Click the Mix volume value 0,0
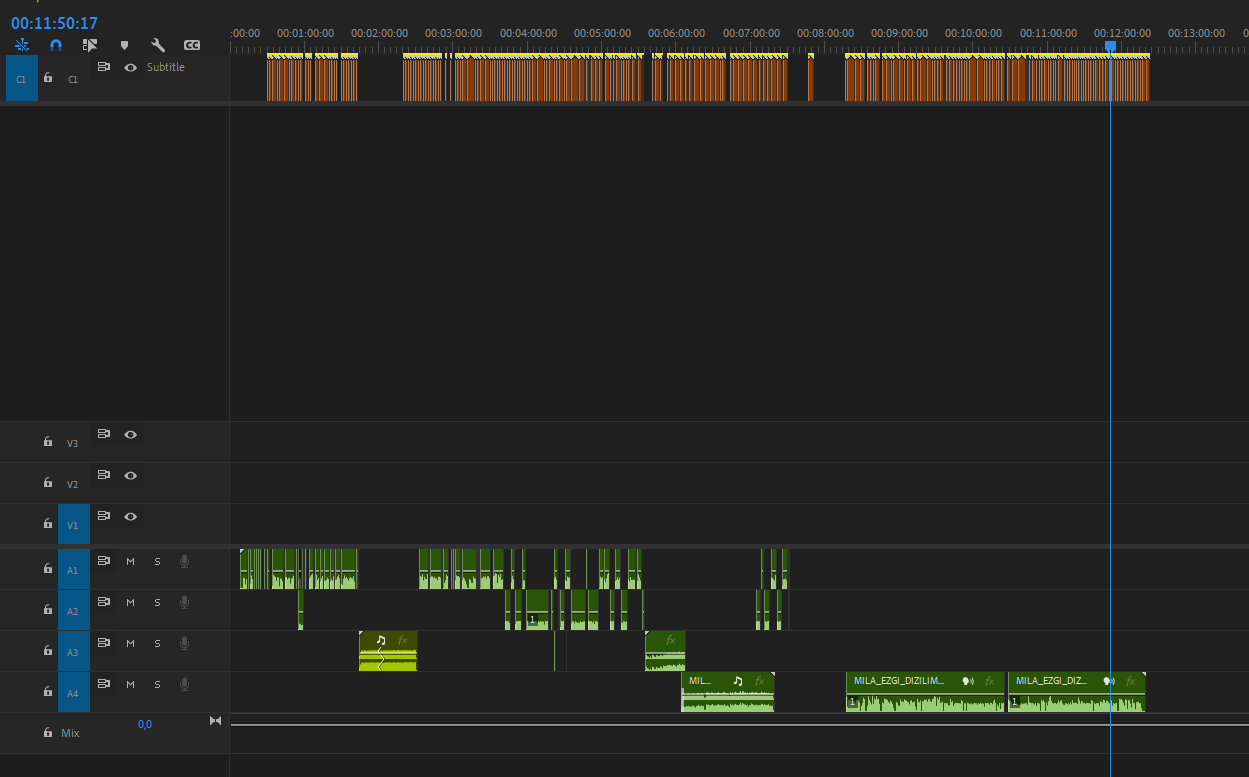The width and height of the screenshot is (1249, 777). (x=144, y=723)
